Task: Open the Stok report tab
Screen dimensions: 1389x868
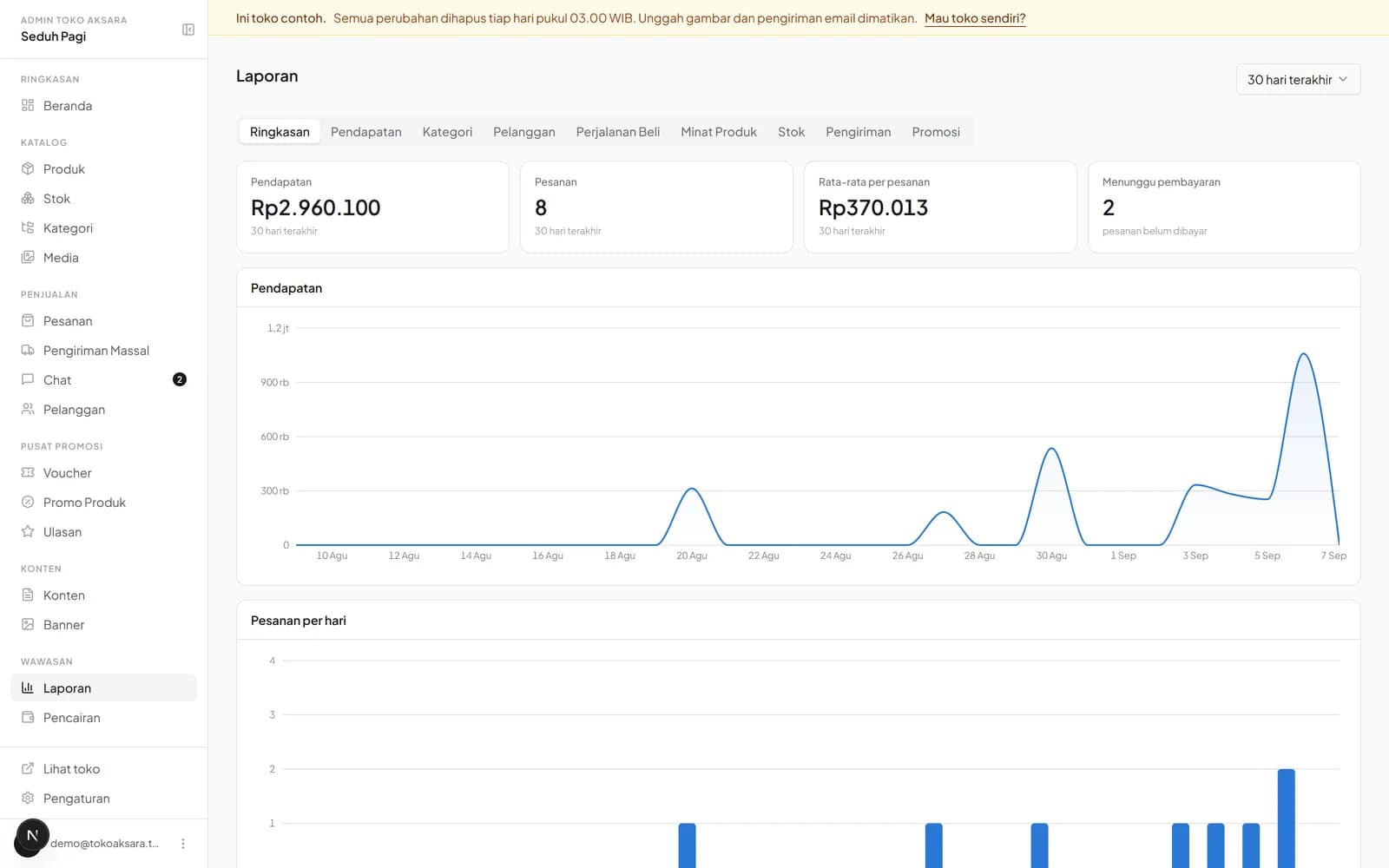Action: pyautogui.click(x=791, y=132)
